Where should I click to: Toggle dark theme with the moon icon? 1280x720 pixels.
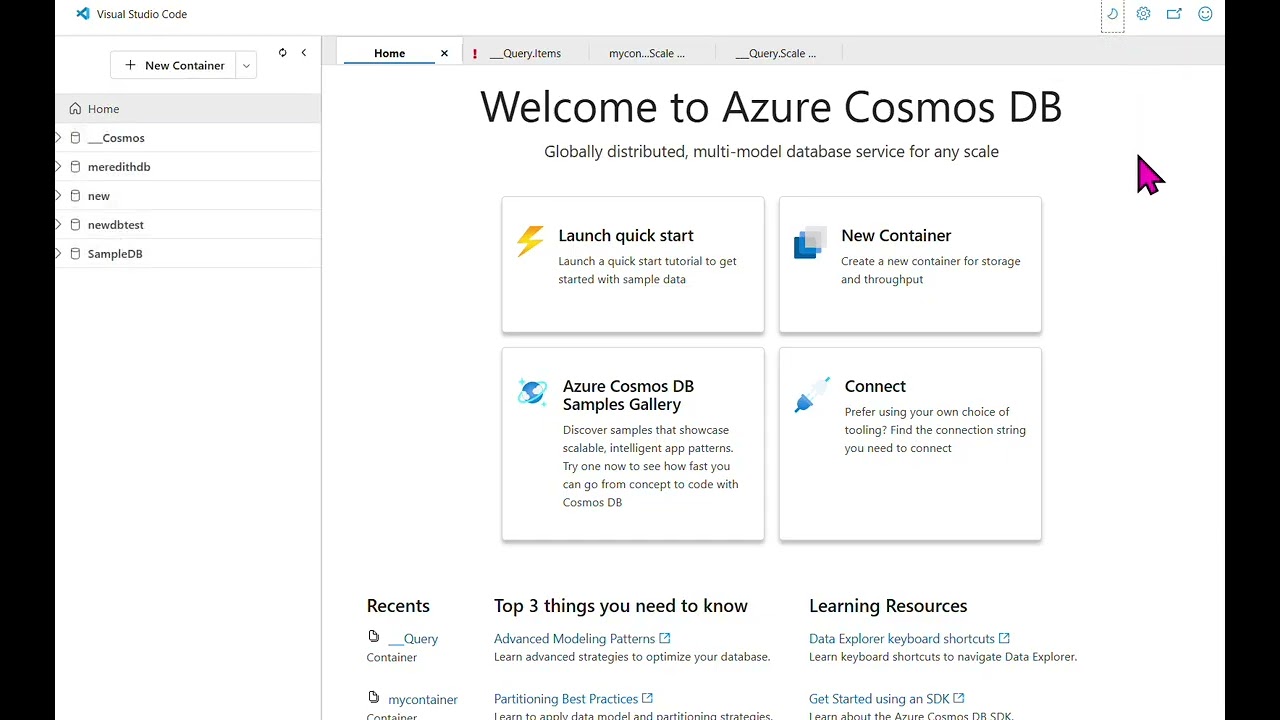coord(1112,14)
